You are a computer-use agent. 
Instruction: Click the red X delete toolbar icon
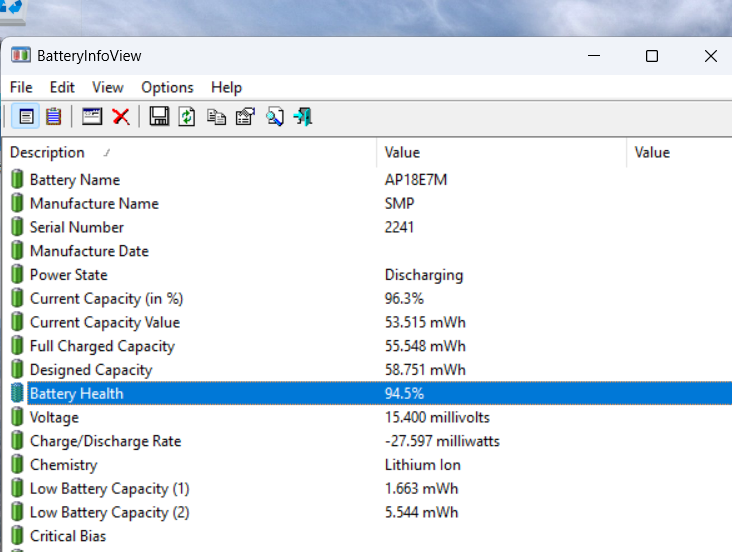tap(121, 116)
